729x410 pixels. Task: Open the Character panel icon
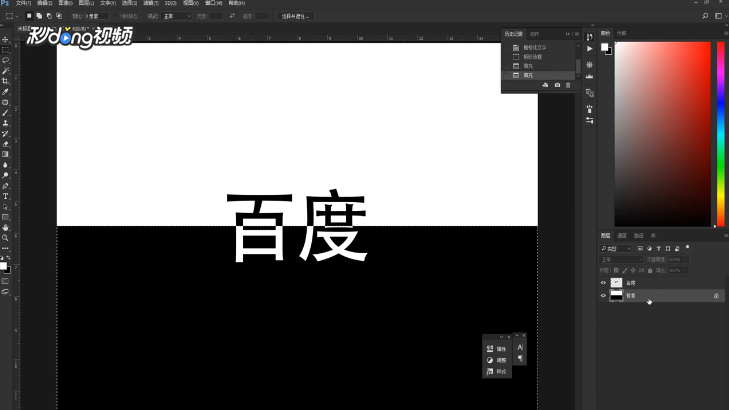point(520,347)
